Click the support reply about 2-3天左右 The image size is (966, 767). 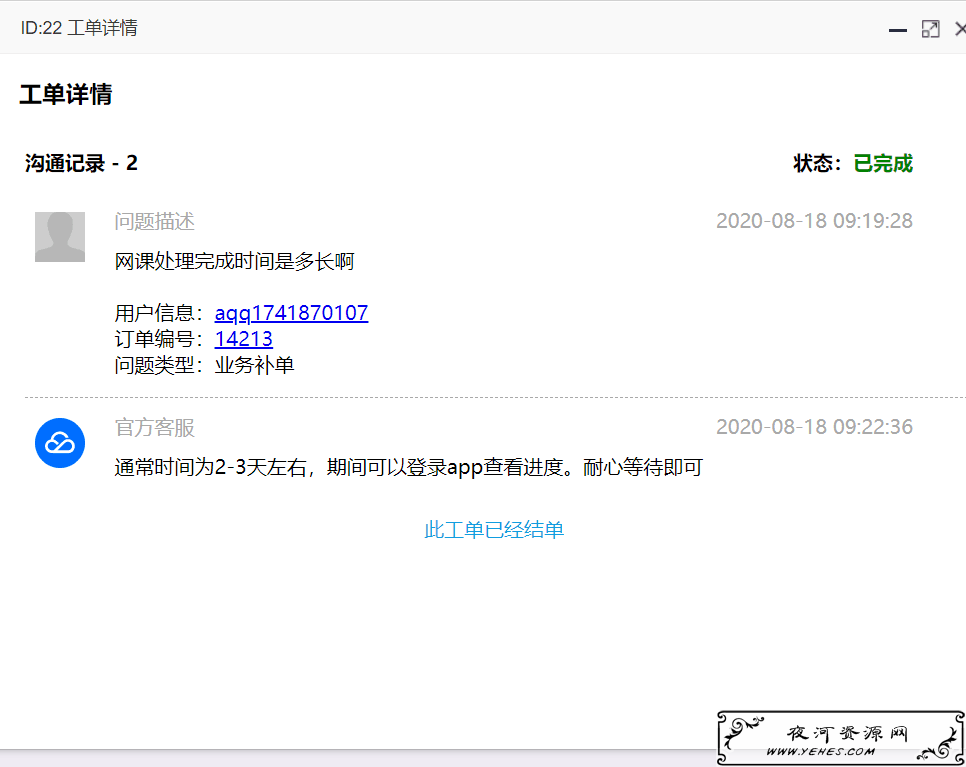[x=408, y=468]
